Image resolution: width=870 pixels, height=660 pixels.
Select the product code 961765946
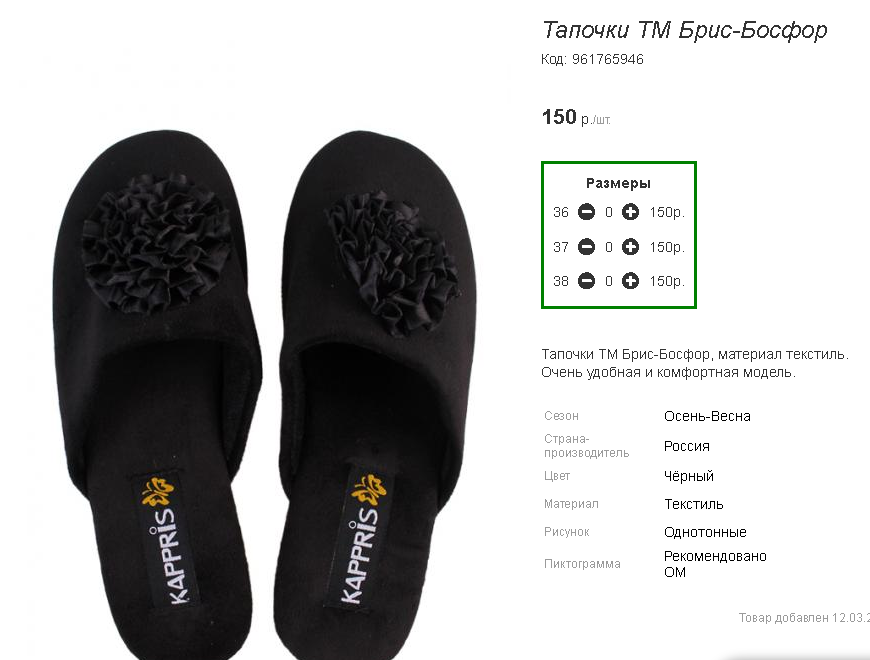[x=608, y=59]
